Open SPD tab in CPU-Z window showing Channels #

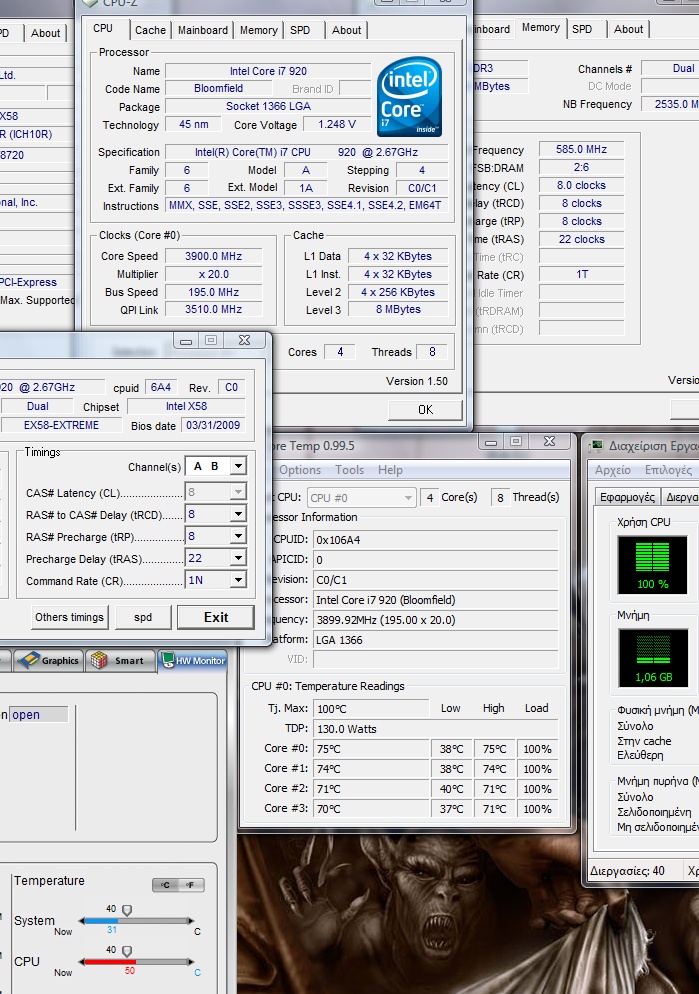click(x=582, y=29)
